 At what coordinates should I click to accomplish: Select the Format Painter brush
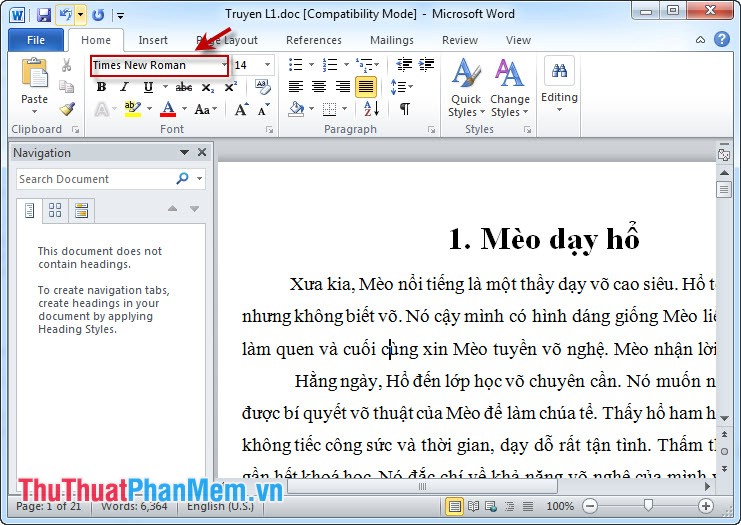(67, 109)
